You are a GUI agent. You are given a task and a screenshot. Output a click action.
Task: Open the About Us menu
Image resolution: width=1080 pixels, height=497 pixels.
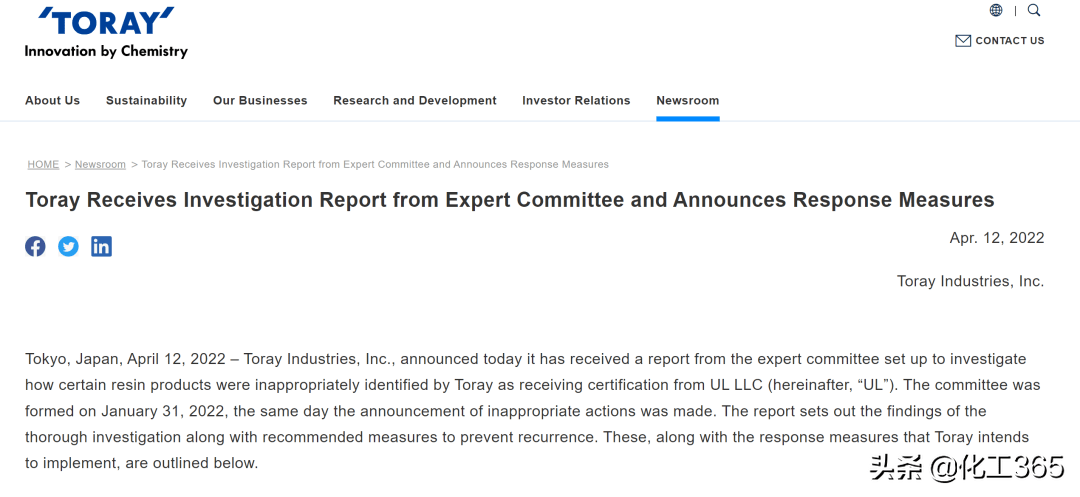(52, 101)
